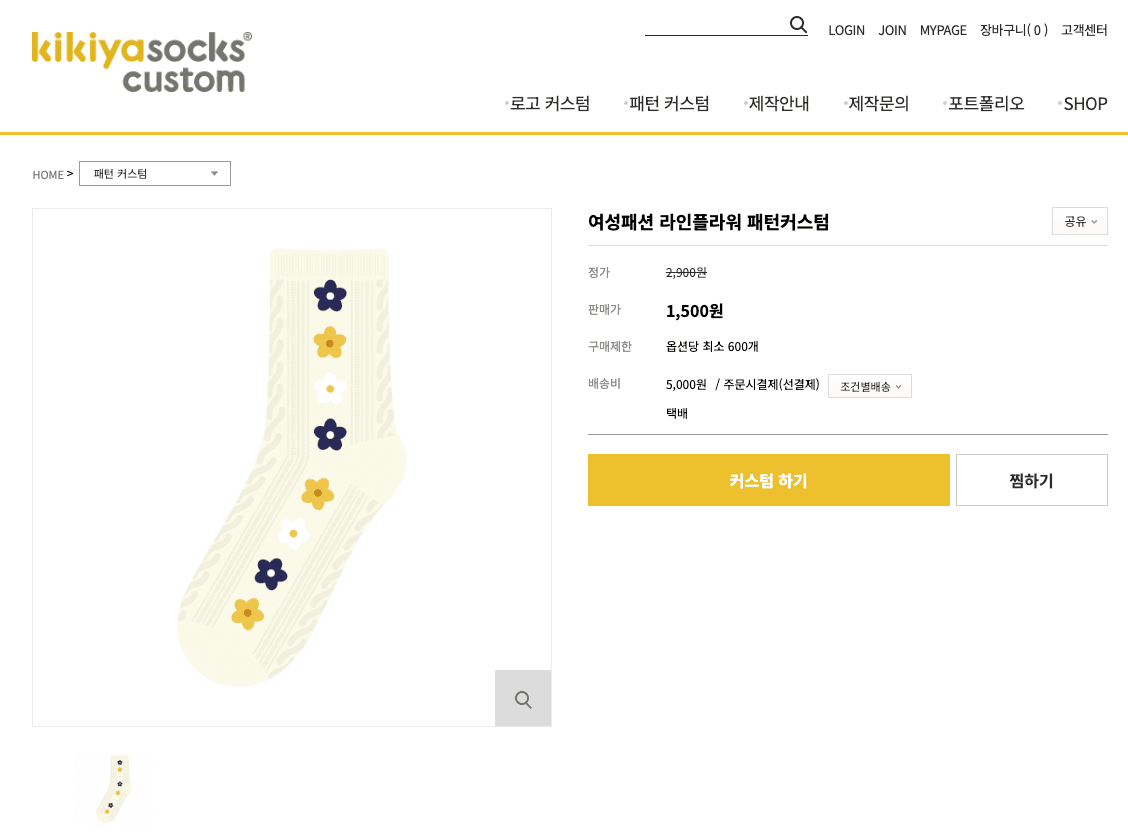This screenshot has height=838, width=1128.
Task: Open the 로고 커스텀 menu
Action: (x=550, y=104)
